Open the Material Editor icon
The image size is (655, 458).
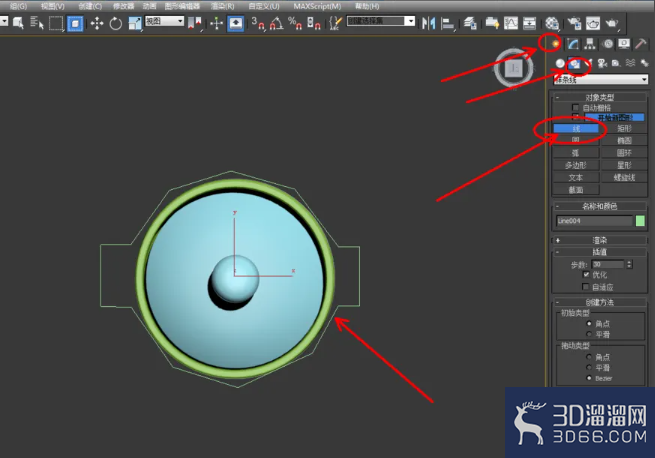[552, 23]
